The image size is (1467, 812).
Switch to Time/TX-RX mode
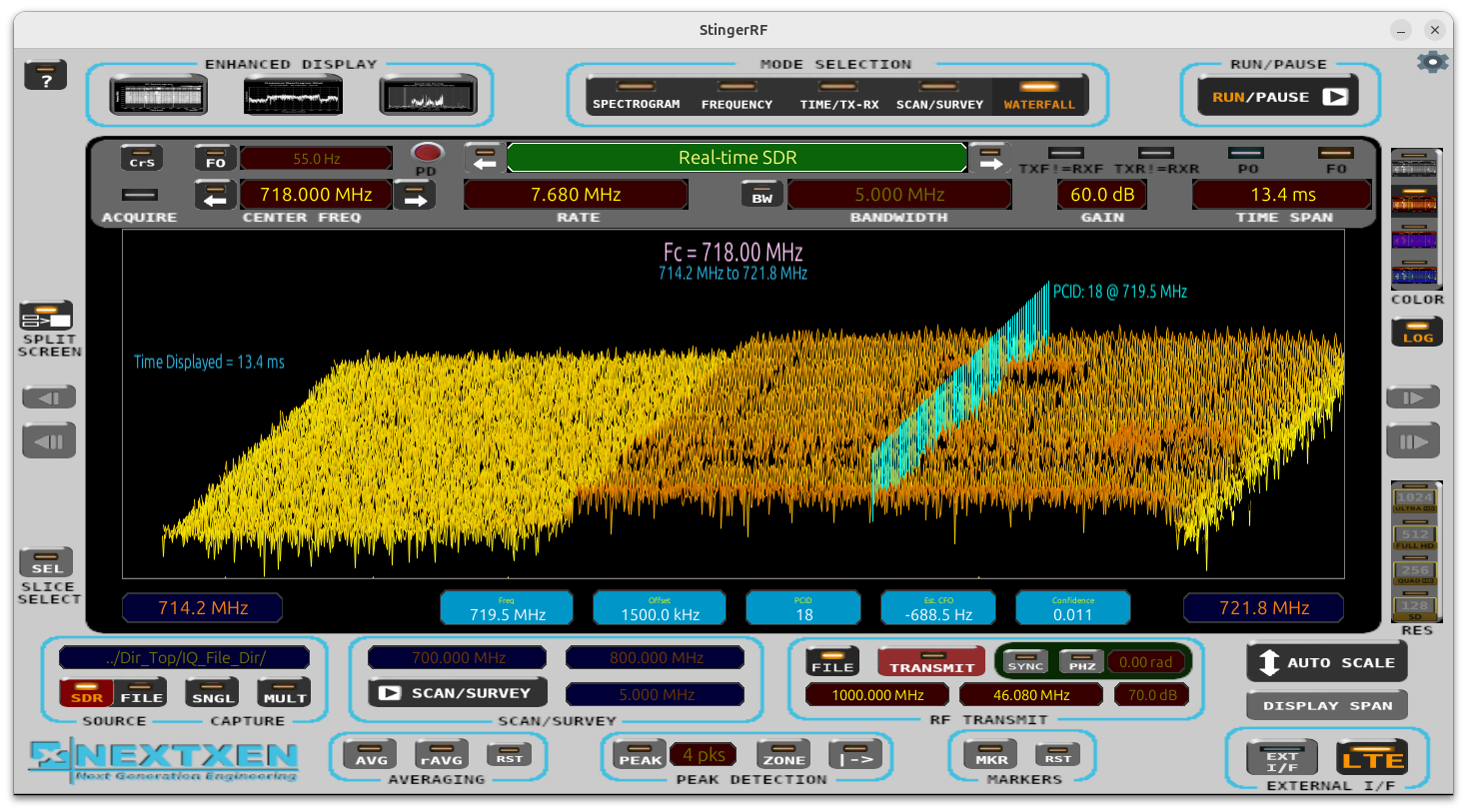(838, 97)
